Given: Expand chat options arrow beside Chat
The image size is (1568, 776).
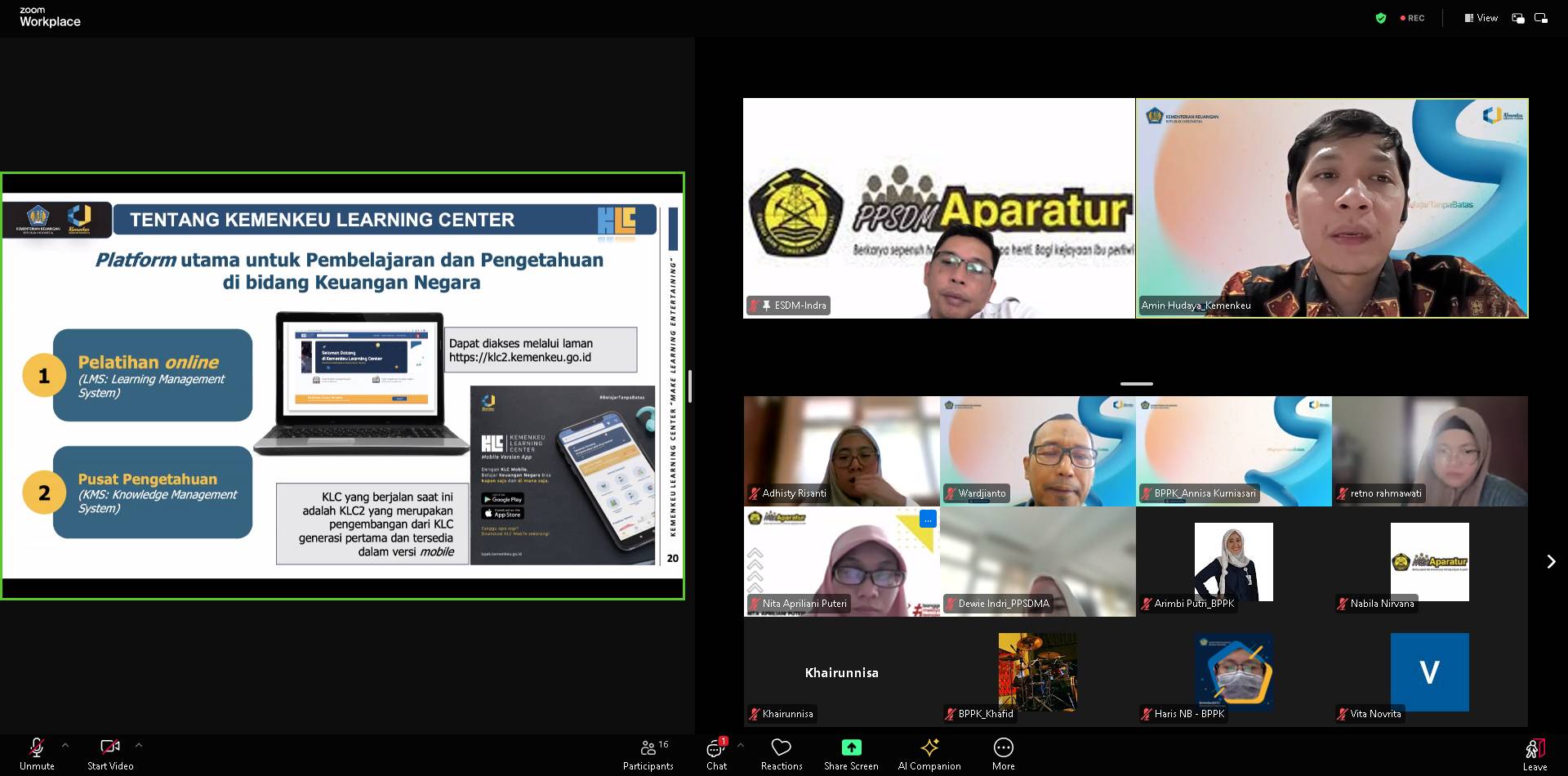Looking at the screenshot, I should (x=741, y=745).
